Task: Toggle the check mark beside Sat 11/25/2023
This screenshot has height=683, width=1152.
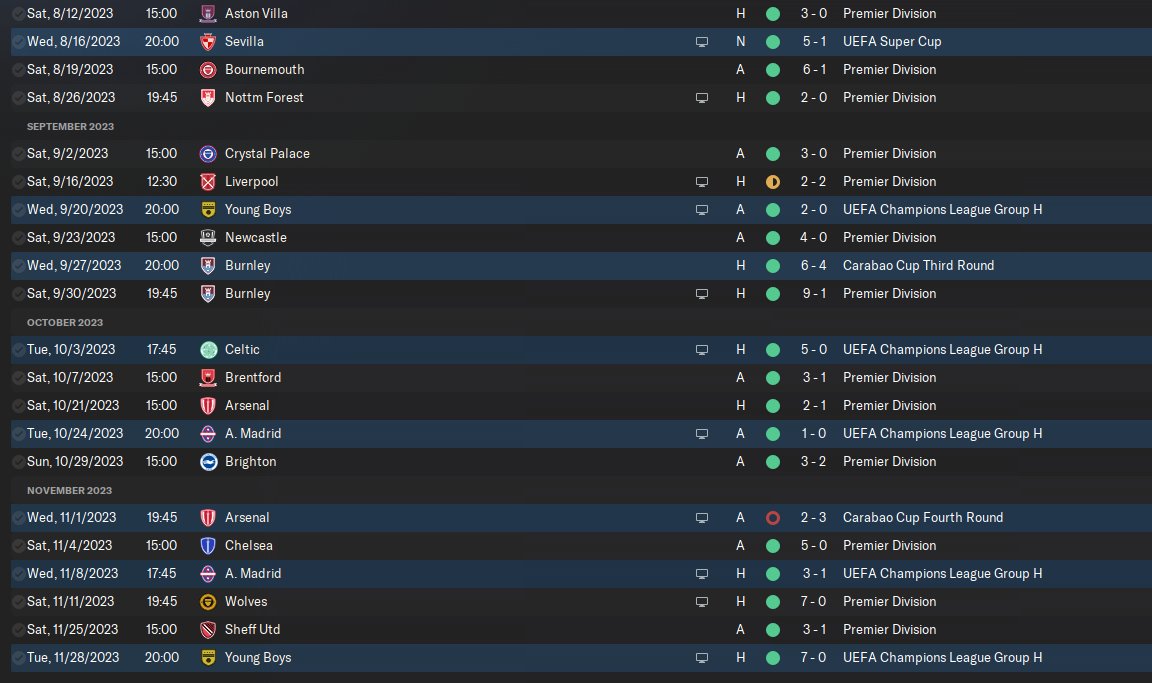Action: pos(18,630)
